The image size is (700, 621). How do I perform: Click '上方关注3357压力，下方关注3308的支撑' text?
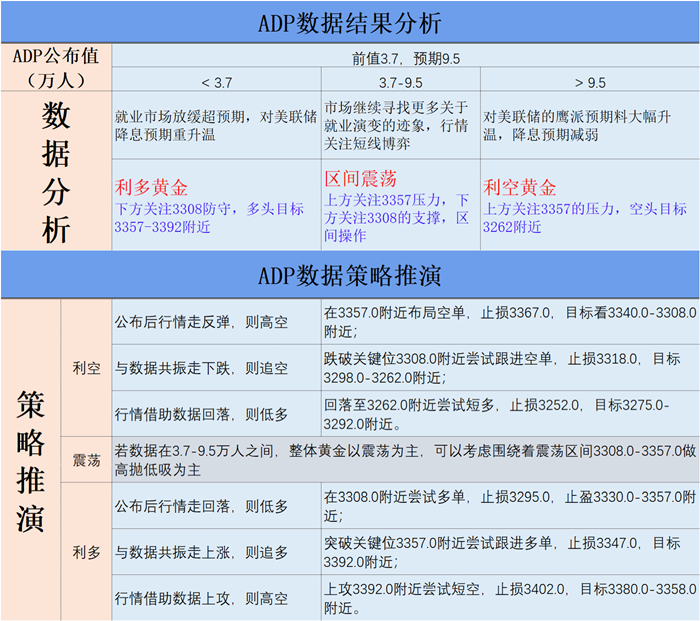click(x=396, y=217)
